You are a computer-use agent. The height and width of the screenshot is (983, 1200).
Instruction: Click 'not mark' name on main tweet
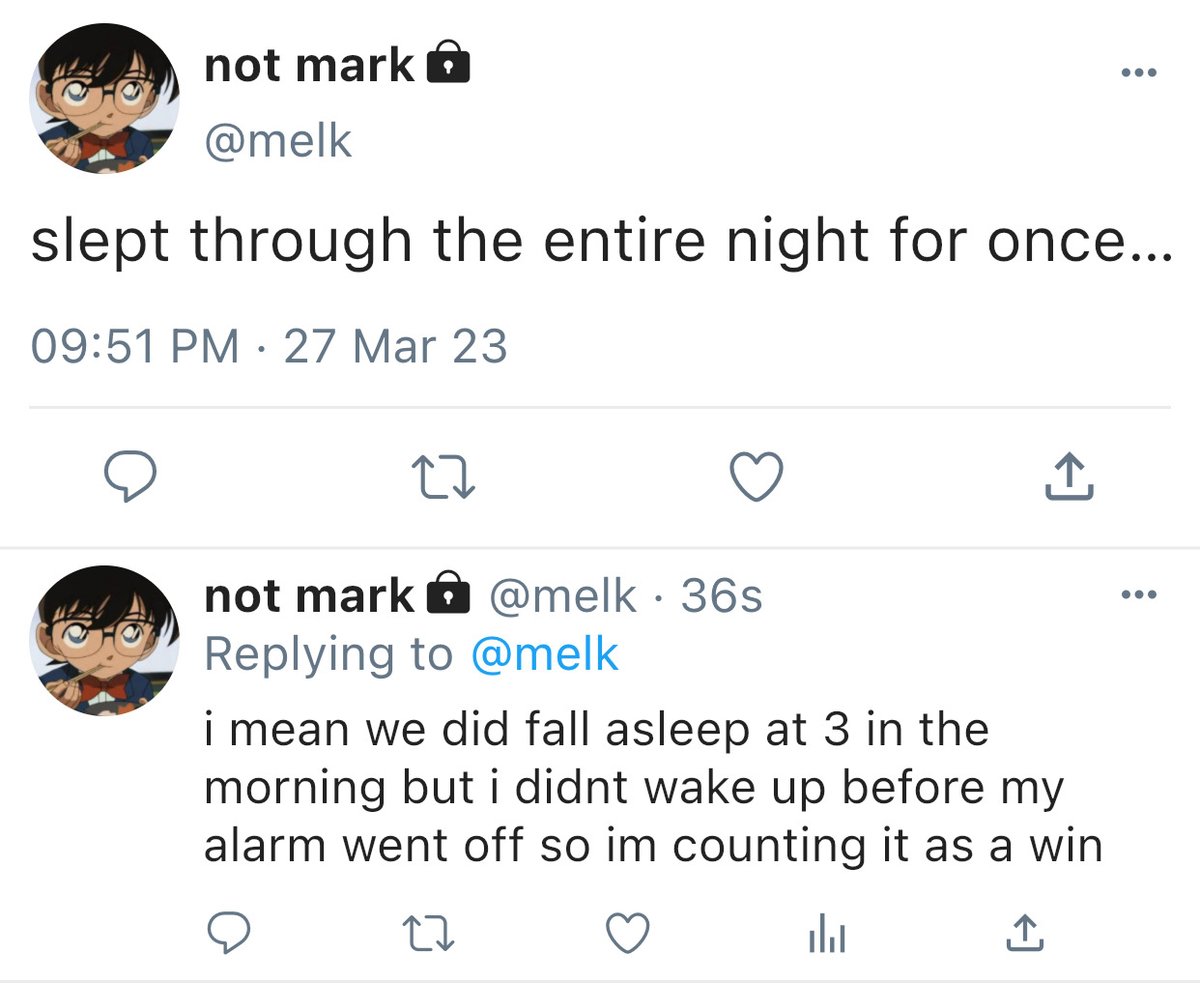point(309,66)
